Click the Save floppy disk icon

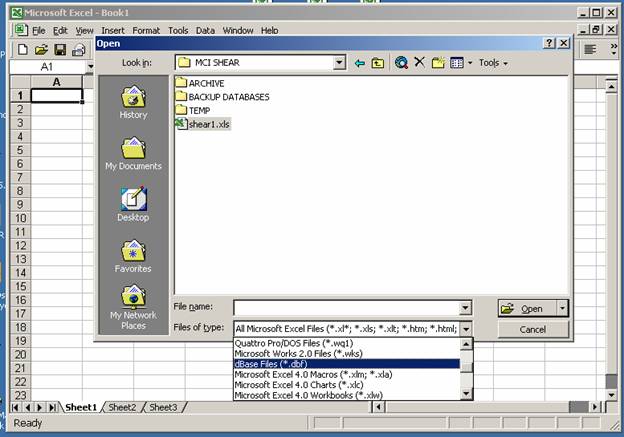[x=60, y=50]
